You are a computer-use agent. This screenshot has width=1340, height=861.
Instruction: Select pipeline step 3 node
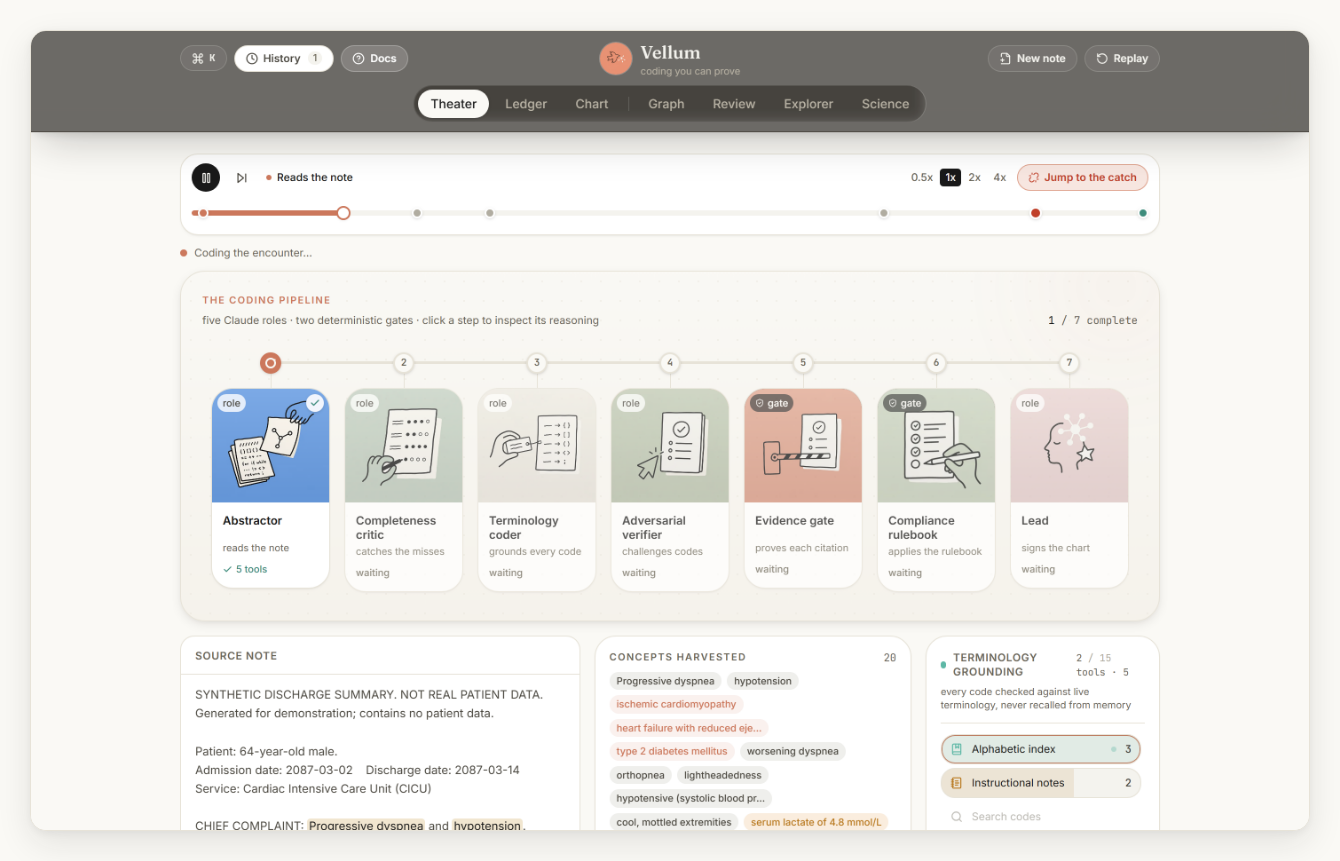tap(537, 363)
